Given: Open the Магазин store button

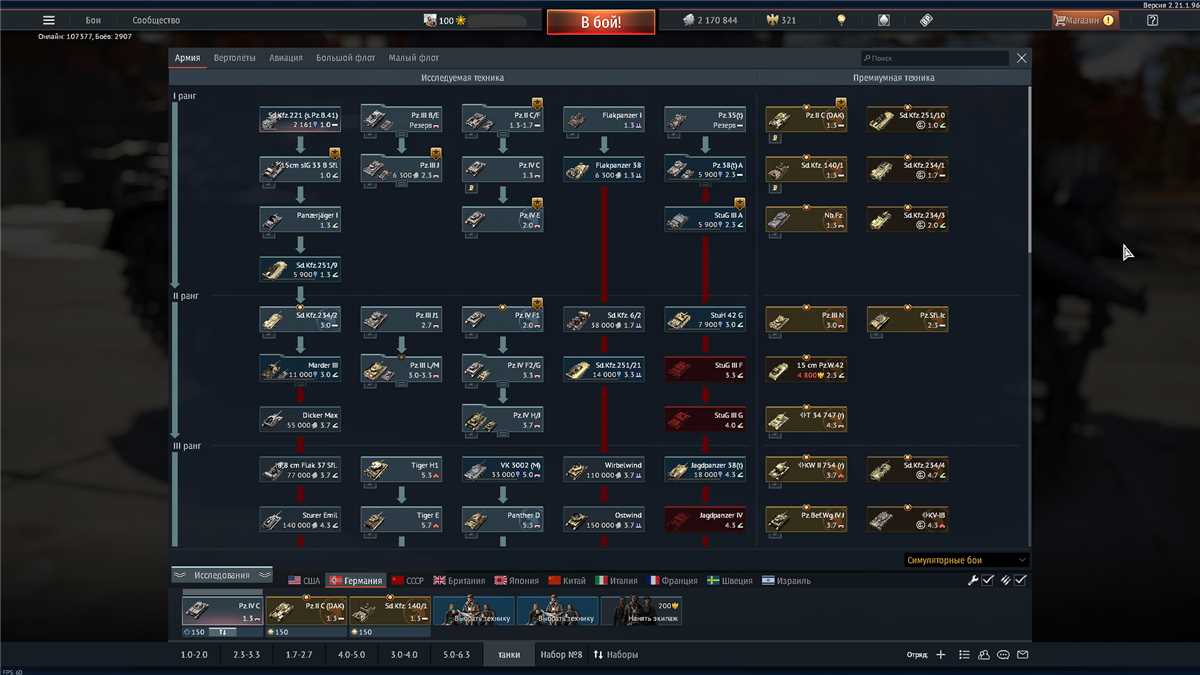Looking at the screenshot, I should click(x=1085, y=20).
